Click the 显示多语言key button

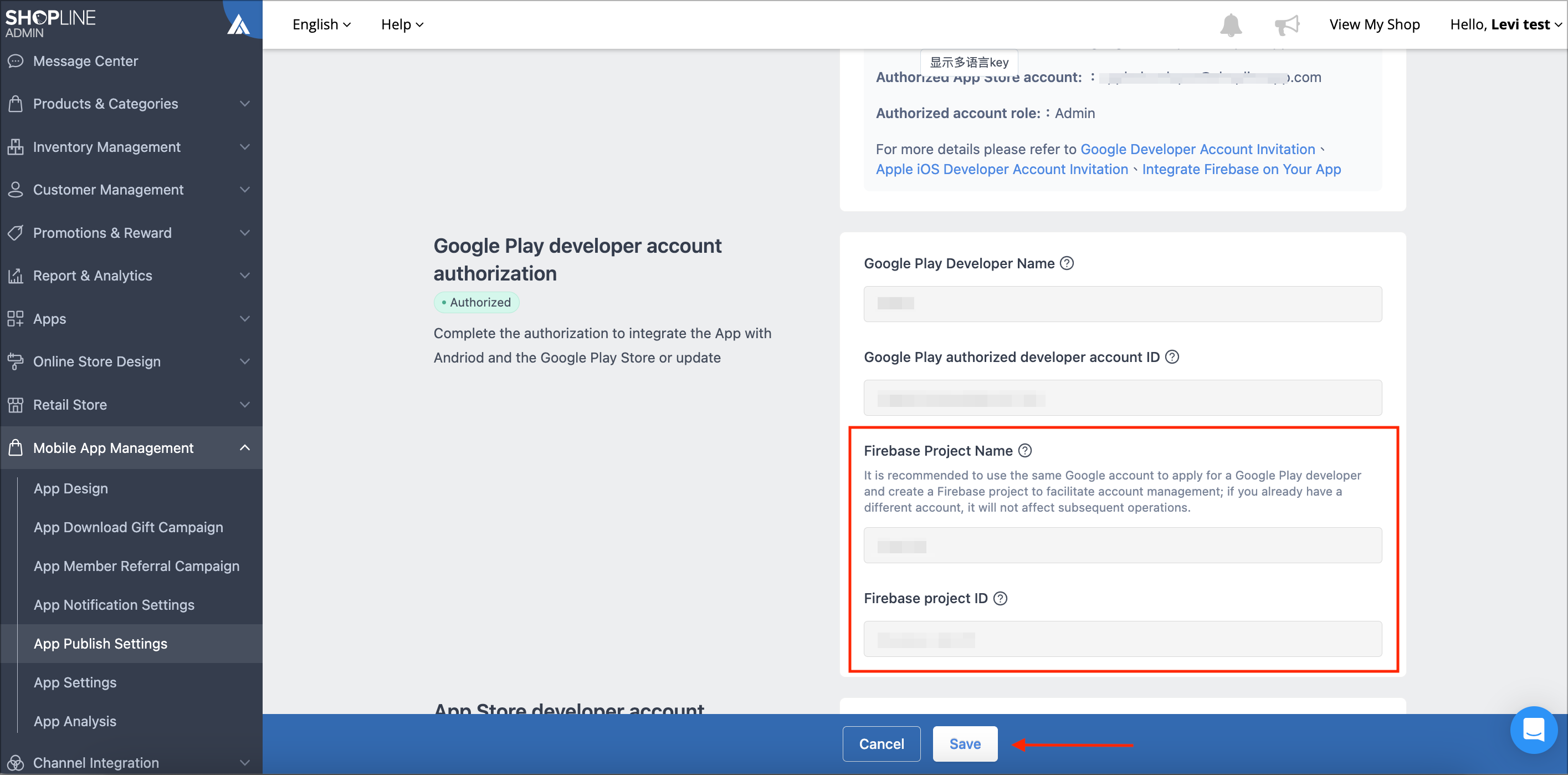pyautogui.click(x=969, y=62)
